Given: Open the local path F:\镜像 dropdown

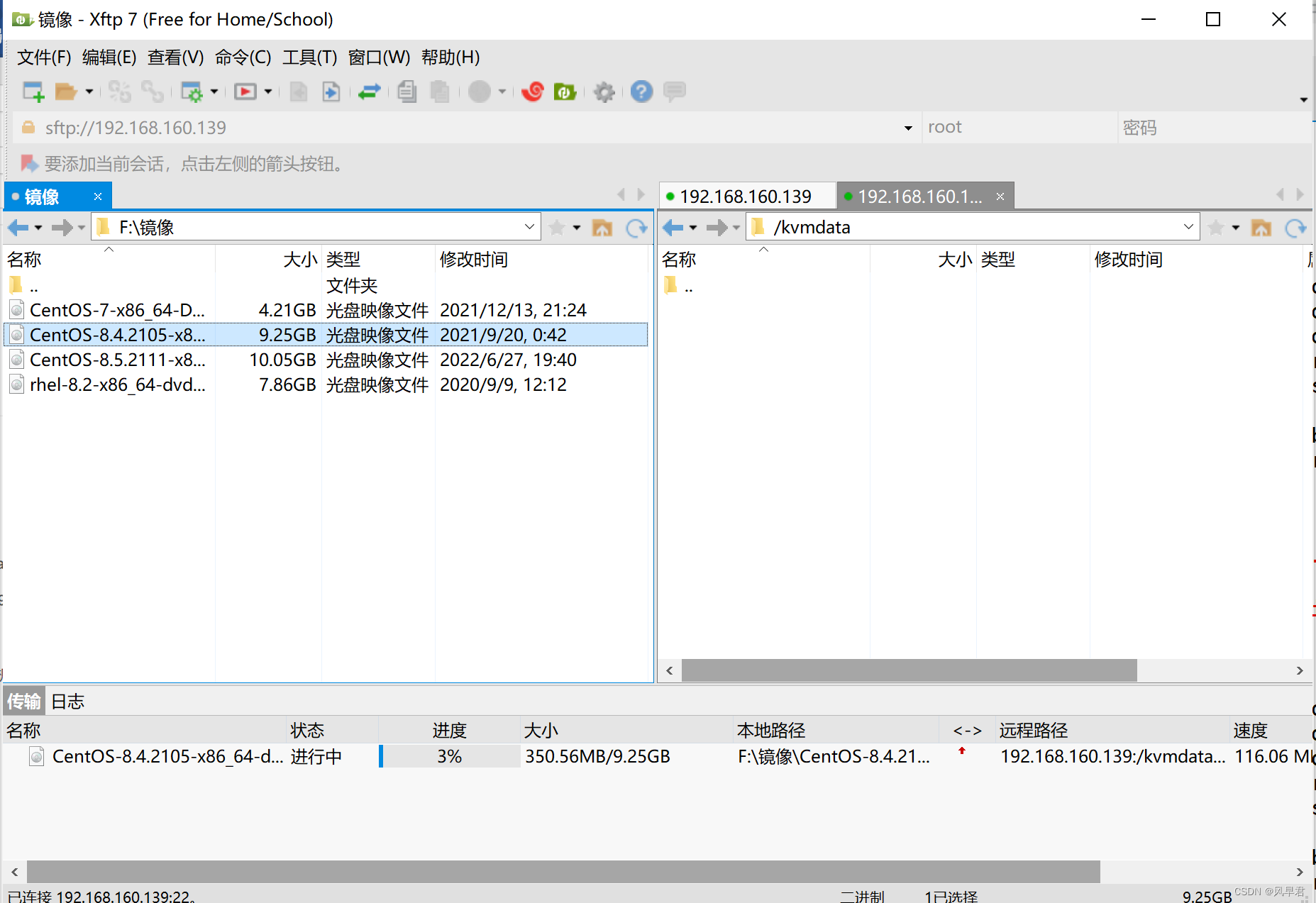Looking at the screenshot, I should (529, 226).
